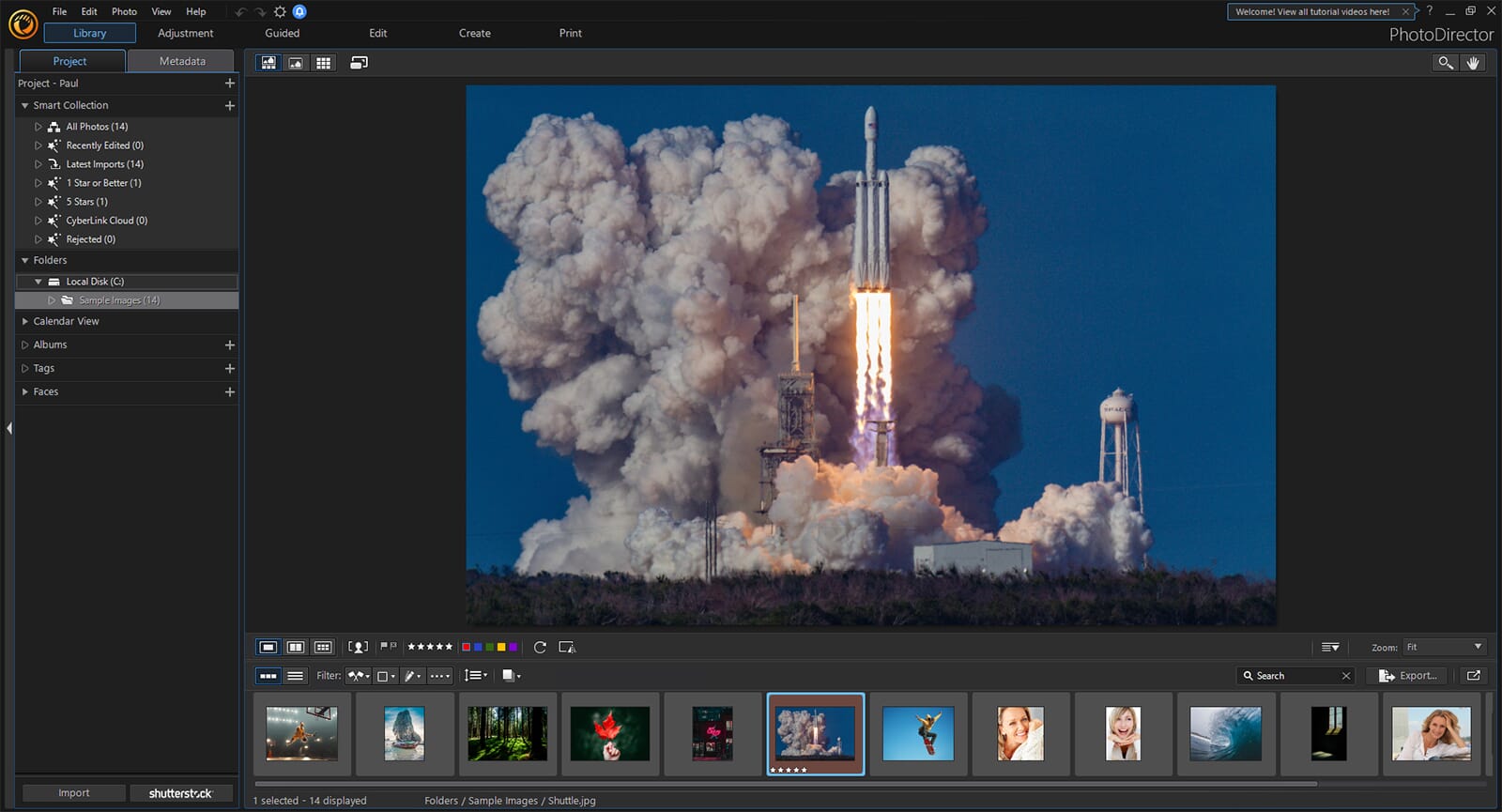Switch to viewer and browser mode icon
The height and width of the screenshot is (812, 1502).
coord(268,63)
